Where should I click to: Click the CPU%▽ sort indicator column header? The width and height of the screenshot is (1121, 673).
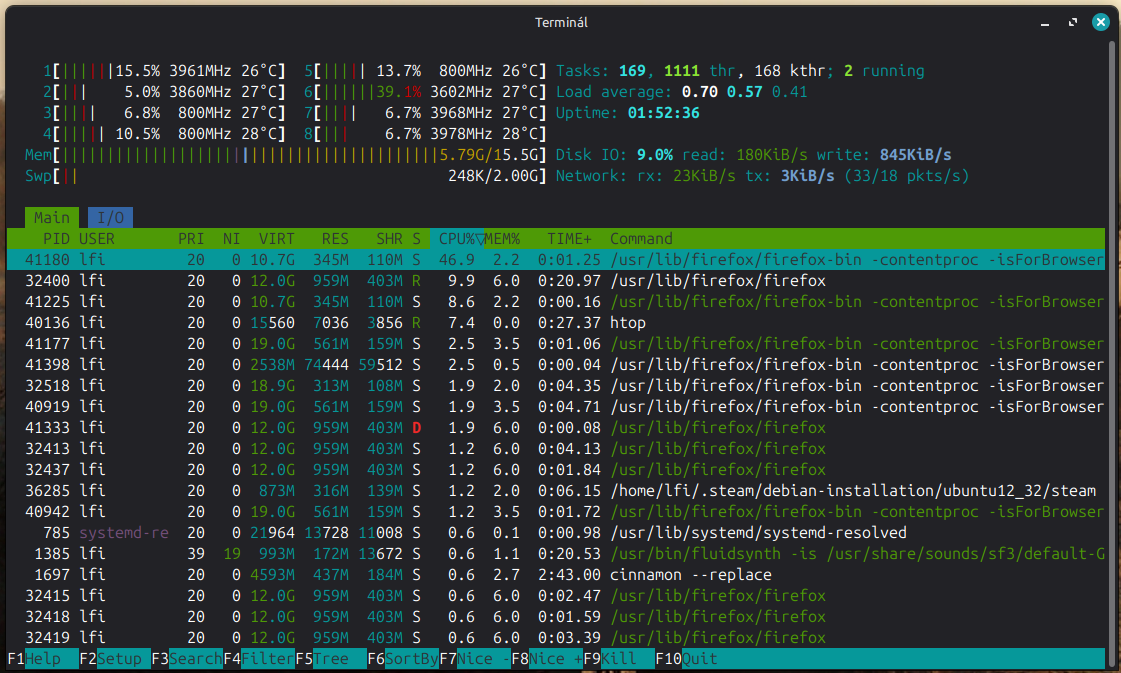457,238
